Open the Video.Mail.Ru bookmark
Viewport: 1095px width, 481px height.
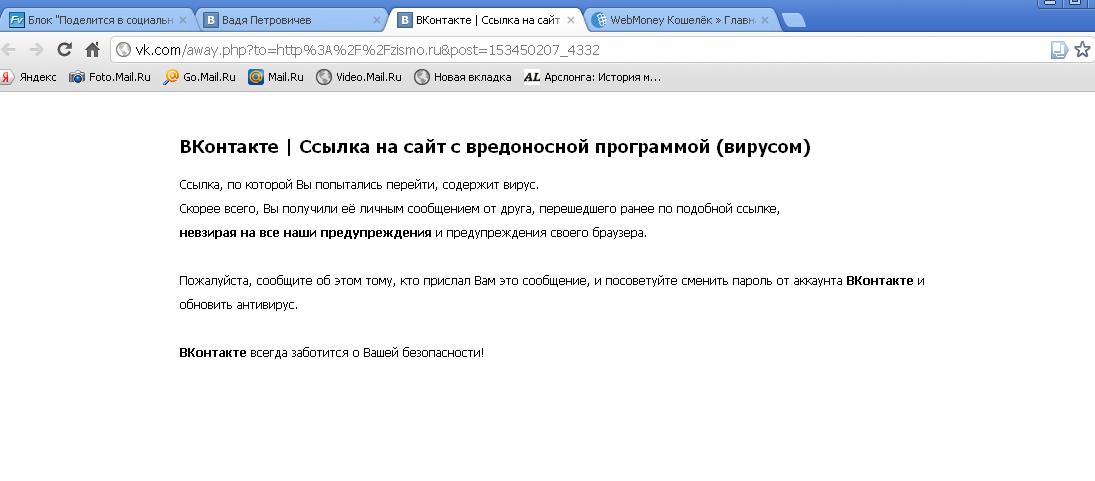(x=359, y=77)
